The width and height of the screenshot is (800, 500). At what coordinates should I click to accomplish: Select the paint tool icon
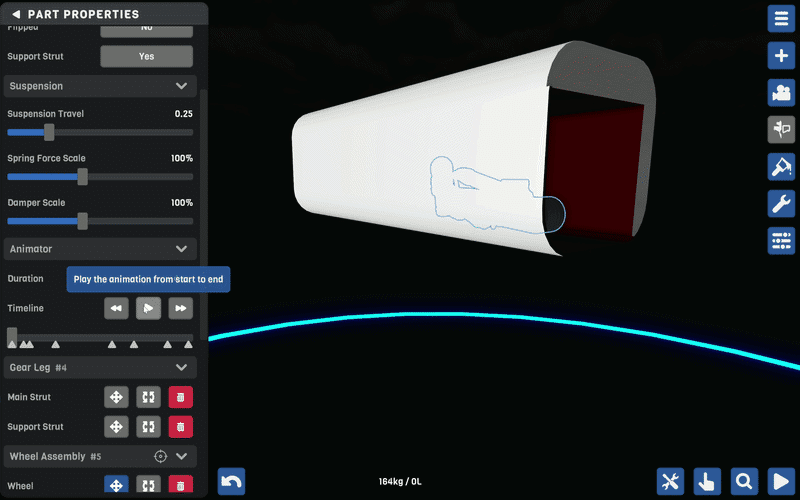pos(781,167)
